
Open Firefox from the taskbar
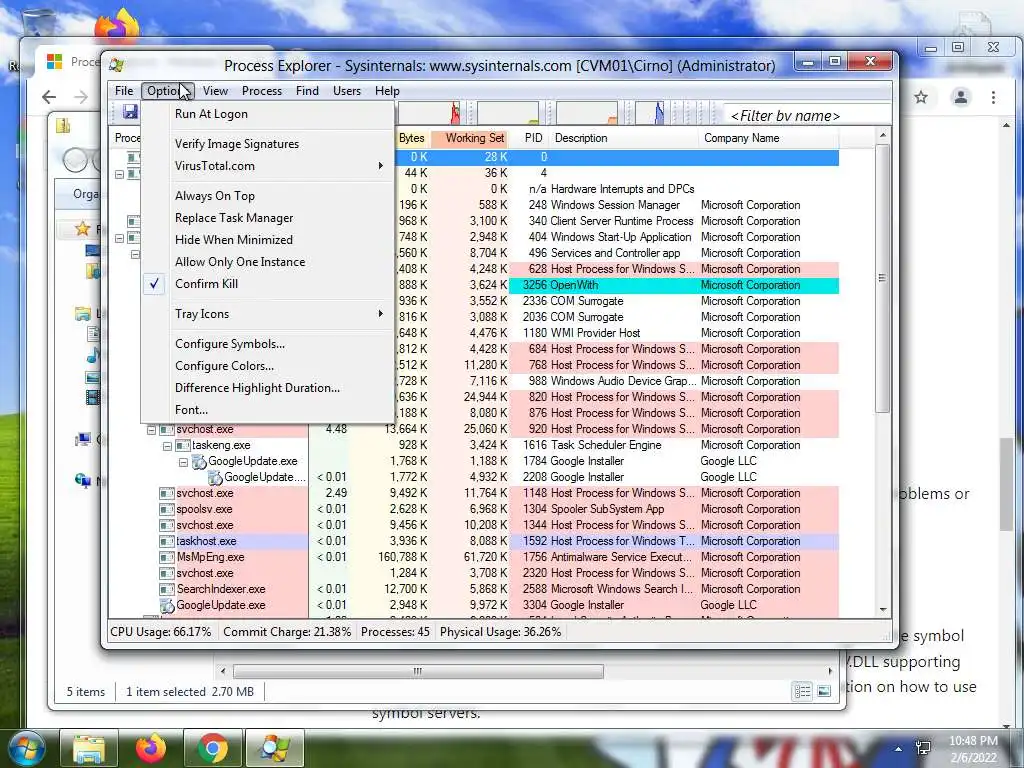(151, 748)
